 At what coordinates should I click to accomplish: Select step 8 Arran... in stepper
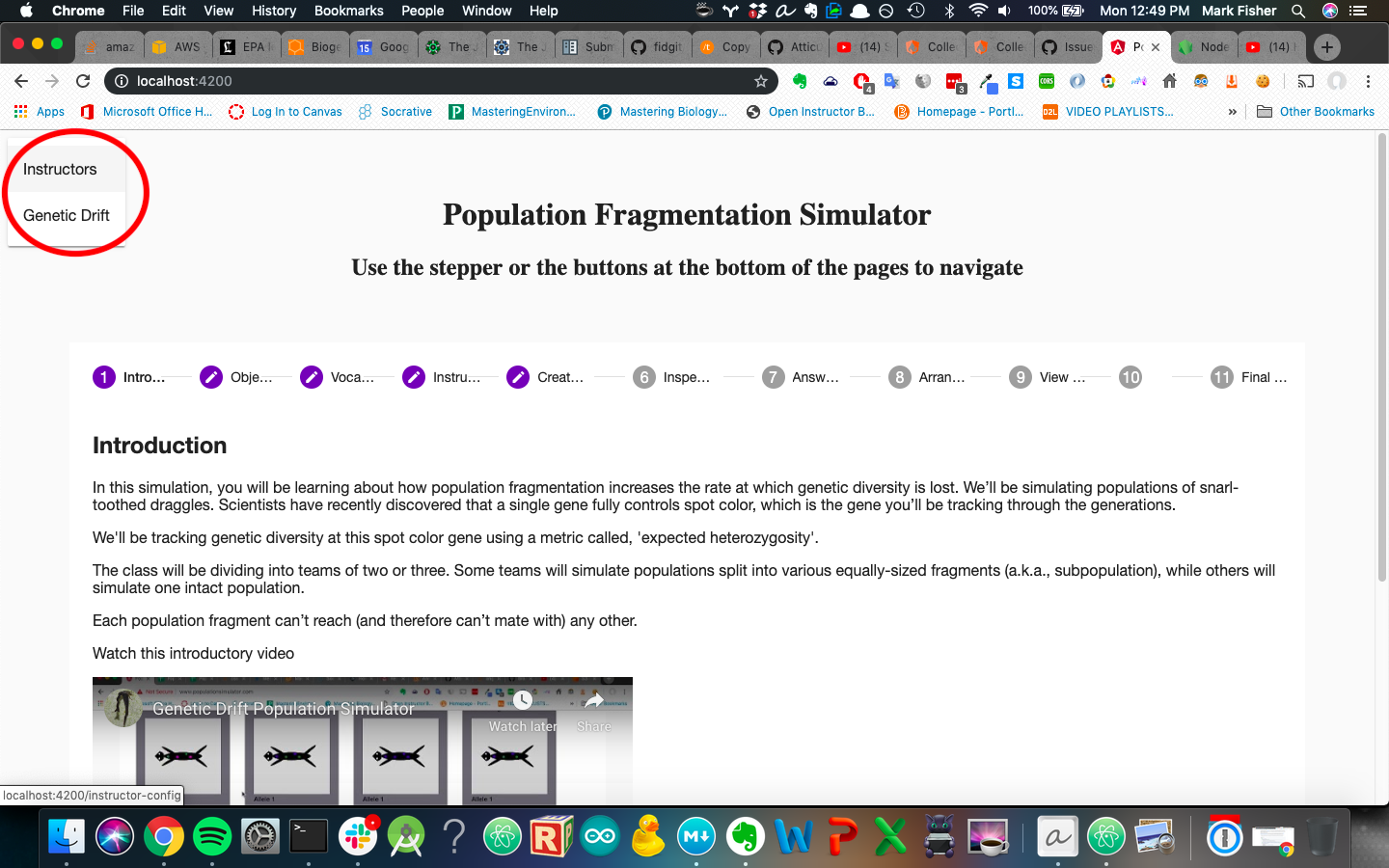point(927,377)
